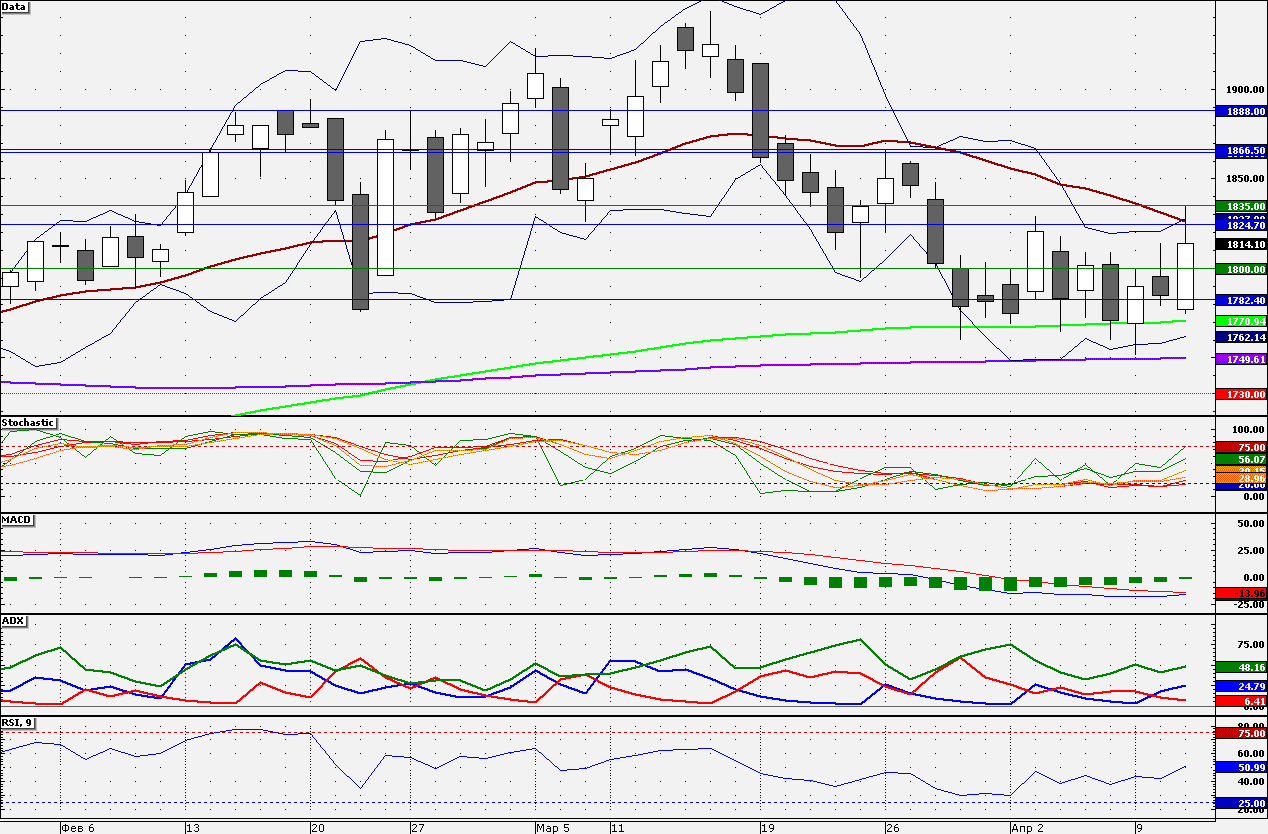Select the 1888.00 blue price level tag
Image resolution: width=1268 pixels, height=834 pixels.
point(1241,111)
